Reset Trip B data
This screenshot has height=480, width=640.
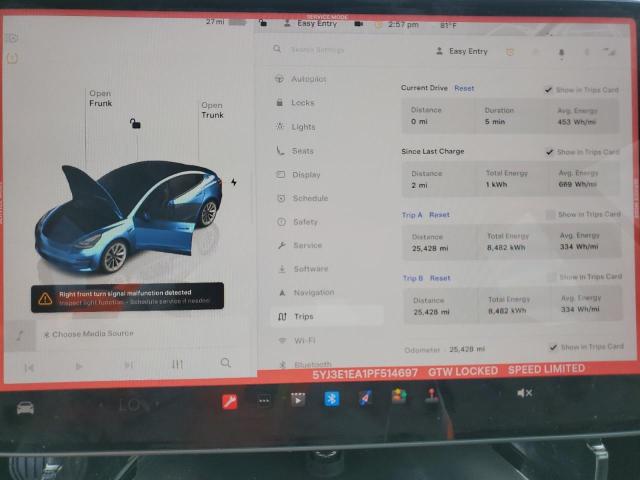(x=440, y=278)
